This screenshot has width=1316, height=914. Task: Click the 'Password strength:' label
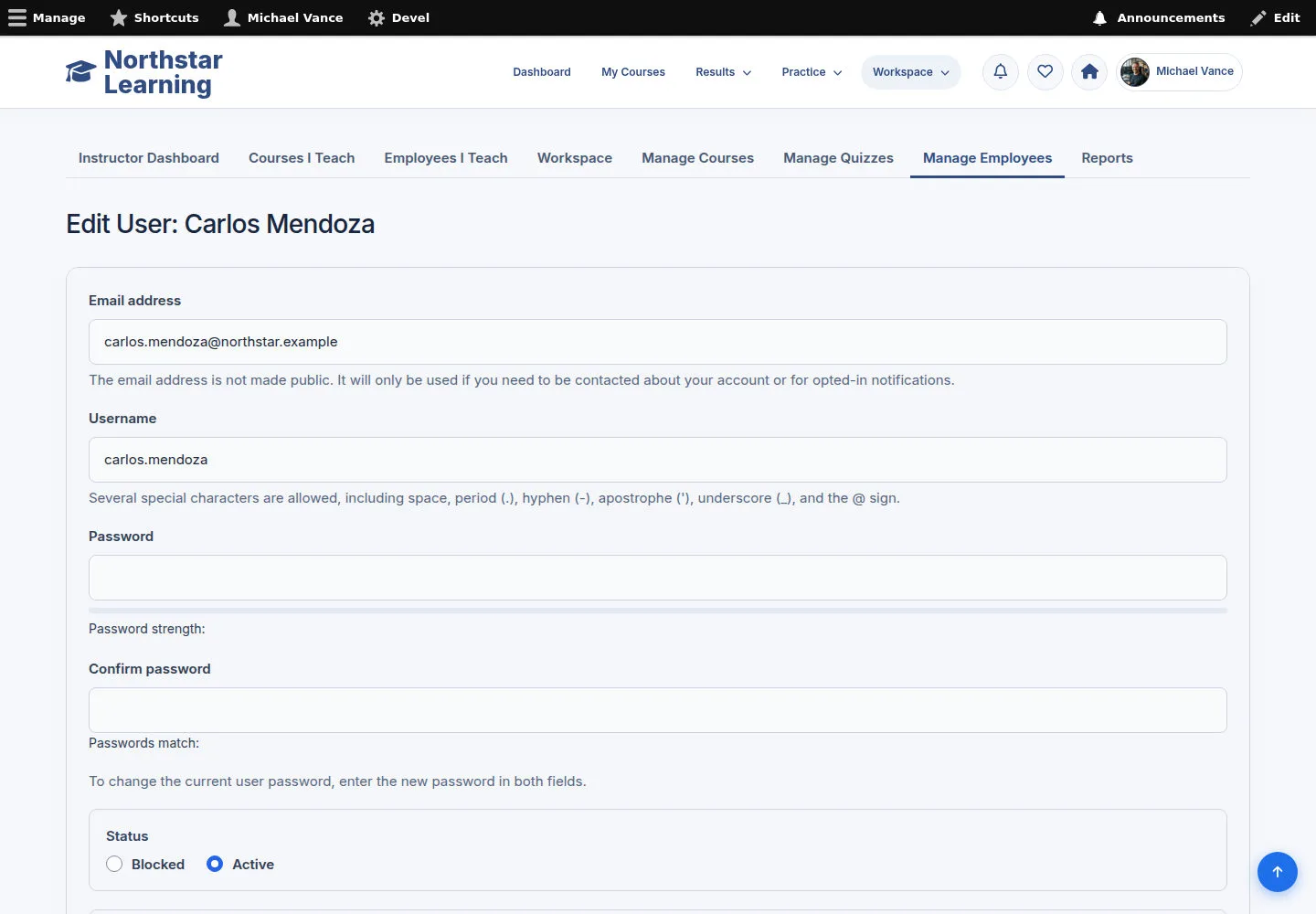click(147, 629)
